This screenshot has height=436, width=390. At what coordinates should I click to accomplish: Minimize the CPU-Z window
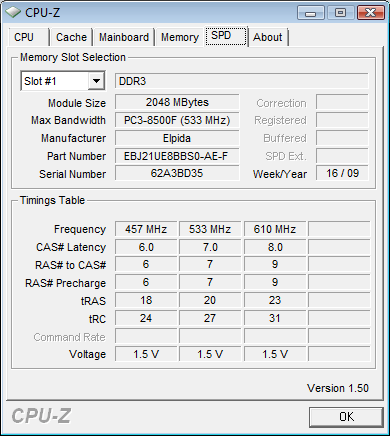(310, 13)
